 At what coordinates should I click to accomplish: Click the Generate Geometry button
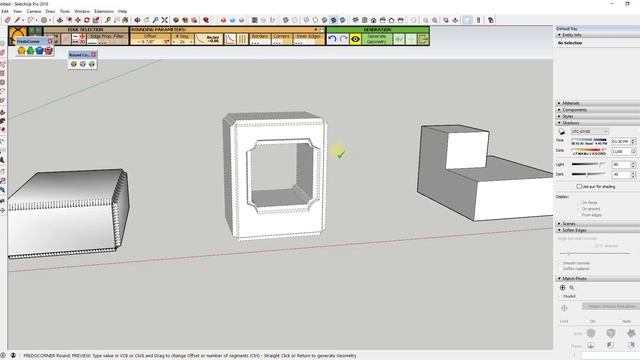coord(377,39)
